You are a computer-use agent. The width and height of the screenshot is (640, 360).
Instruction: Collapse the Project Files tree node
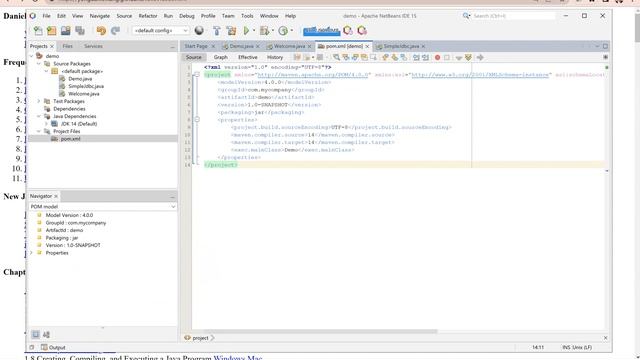click(39, 131)
